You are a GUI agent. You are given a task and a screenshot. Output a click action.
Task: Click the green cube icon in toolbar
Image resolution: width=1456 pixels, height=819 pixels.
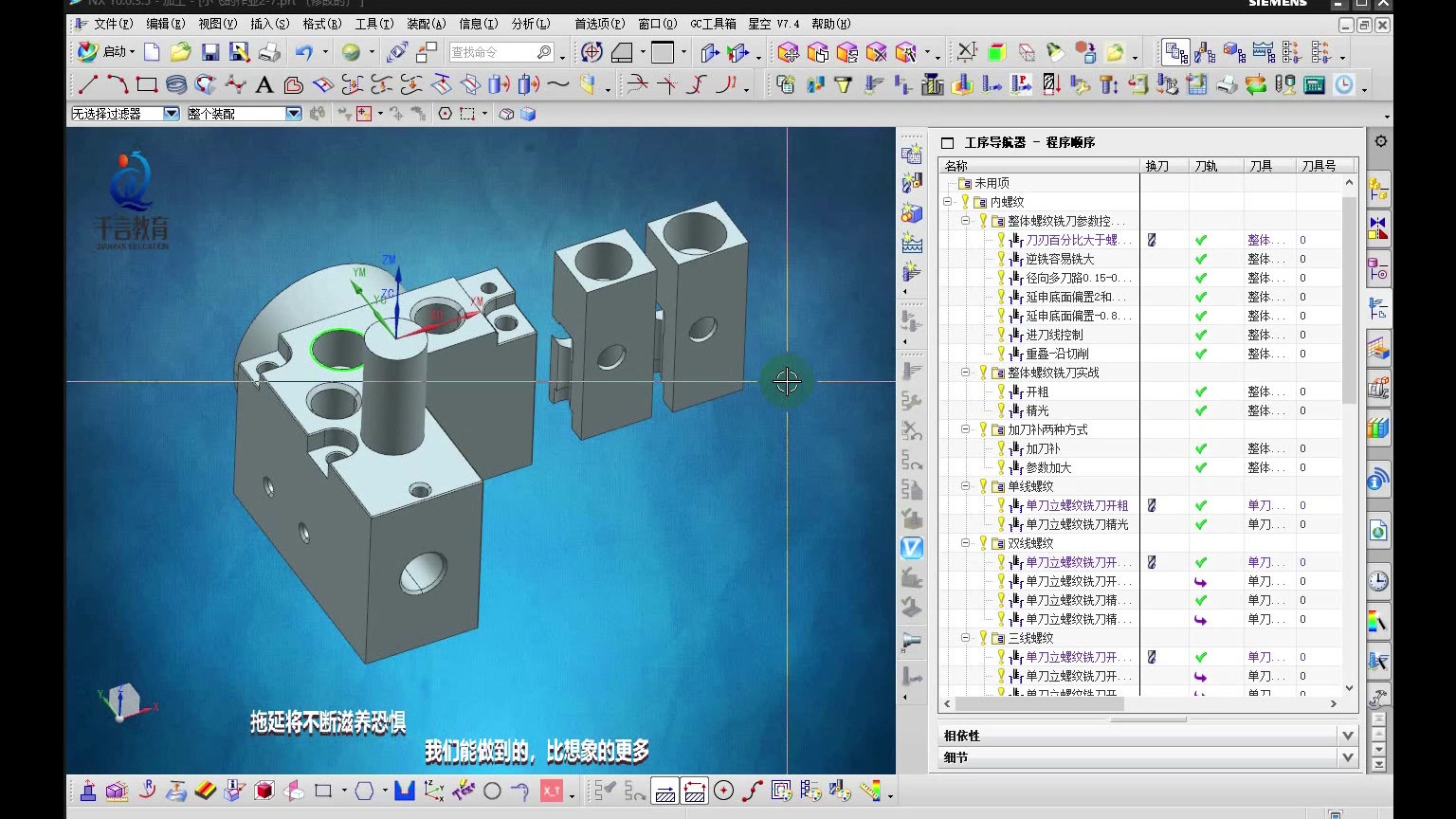(x=996, y=52)
